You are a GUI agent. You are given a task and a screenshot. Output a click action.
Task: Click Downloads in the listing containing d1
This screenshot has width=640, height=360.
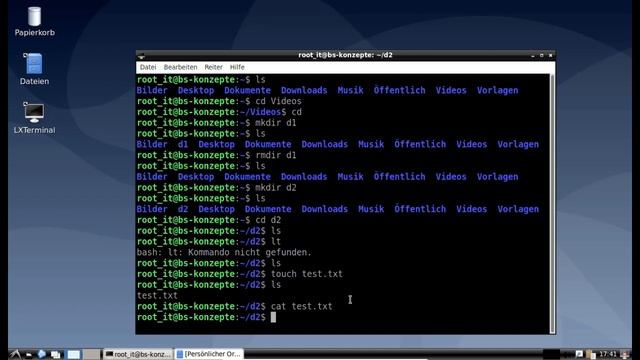click(x=324, y=144)
